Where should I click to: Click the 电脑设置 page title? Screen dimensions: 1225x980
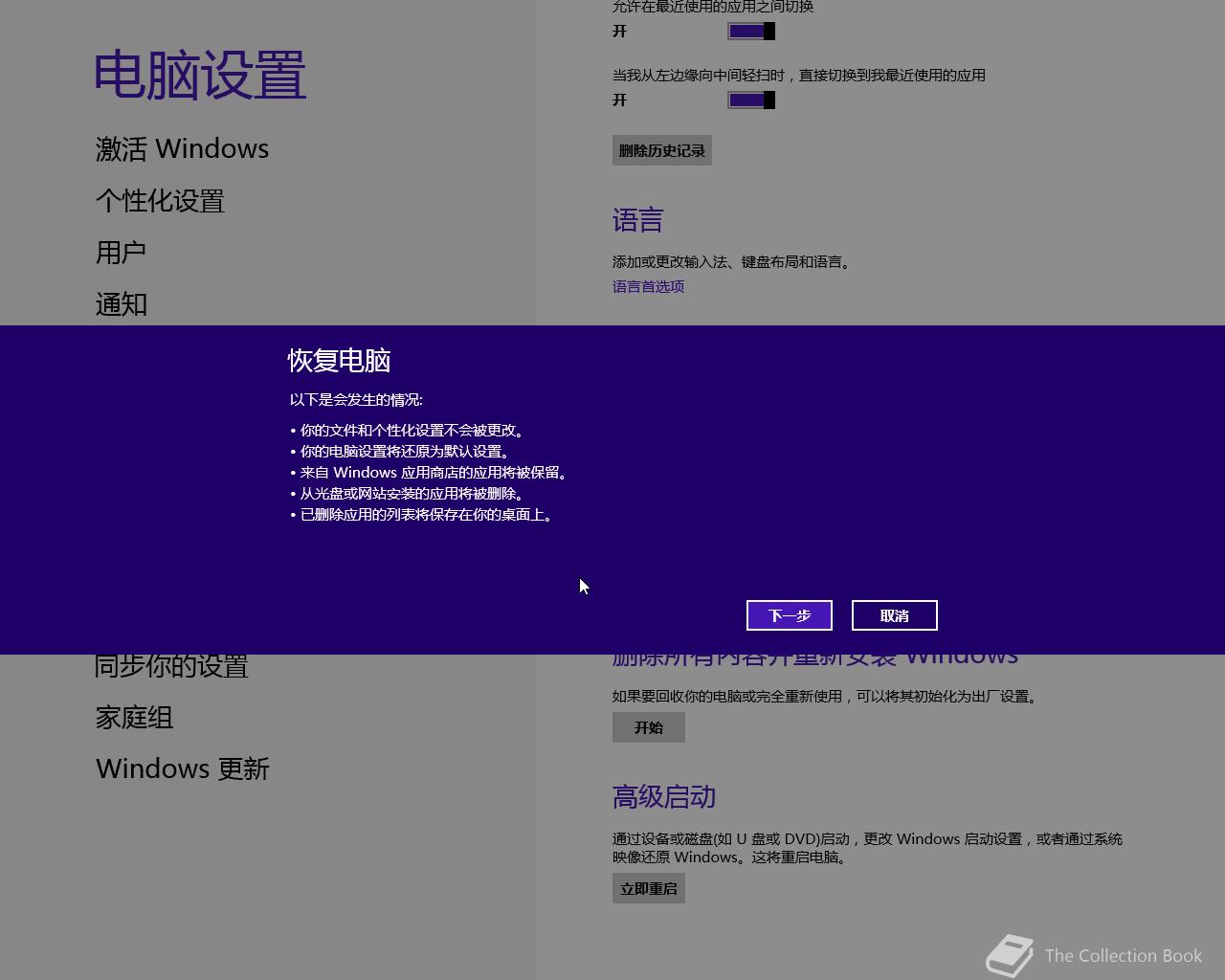tap(200, 76)
